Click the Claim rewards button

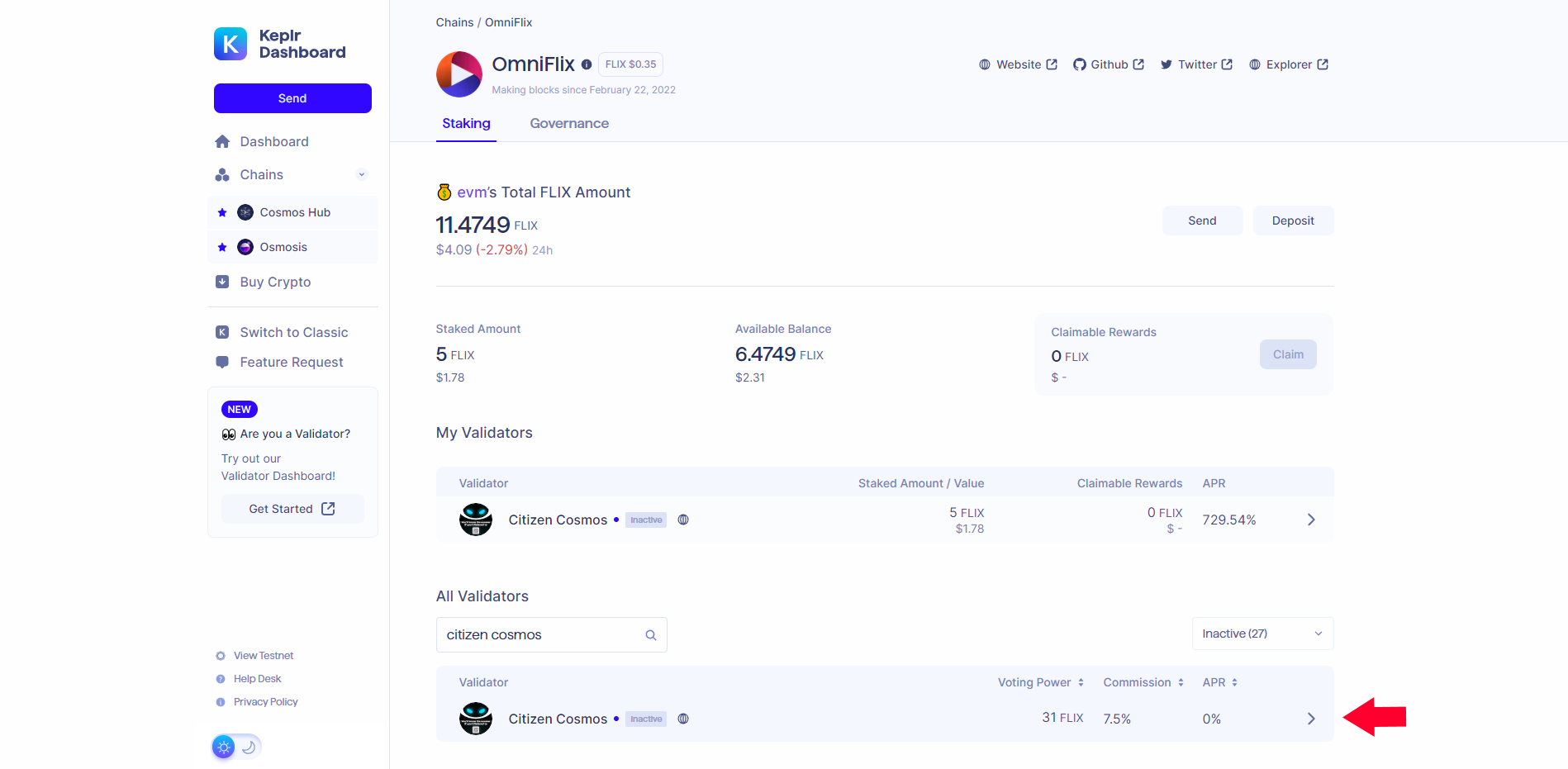1288,354
